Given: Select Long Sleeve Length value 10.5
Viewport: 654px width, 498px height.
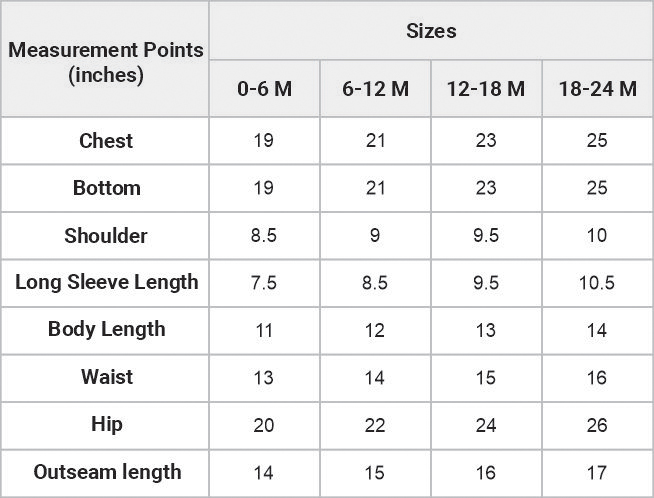Looking at the screenshot, I should coord(598,283).
